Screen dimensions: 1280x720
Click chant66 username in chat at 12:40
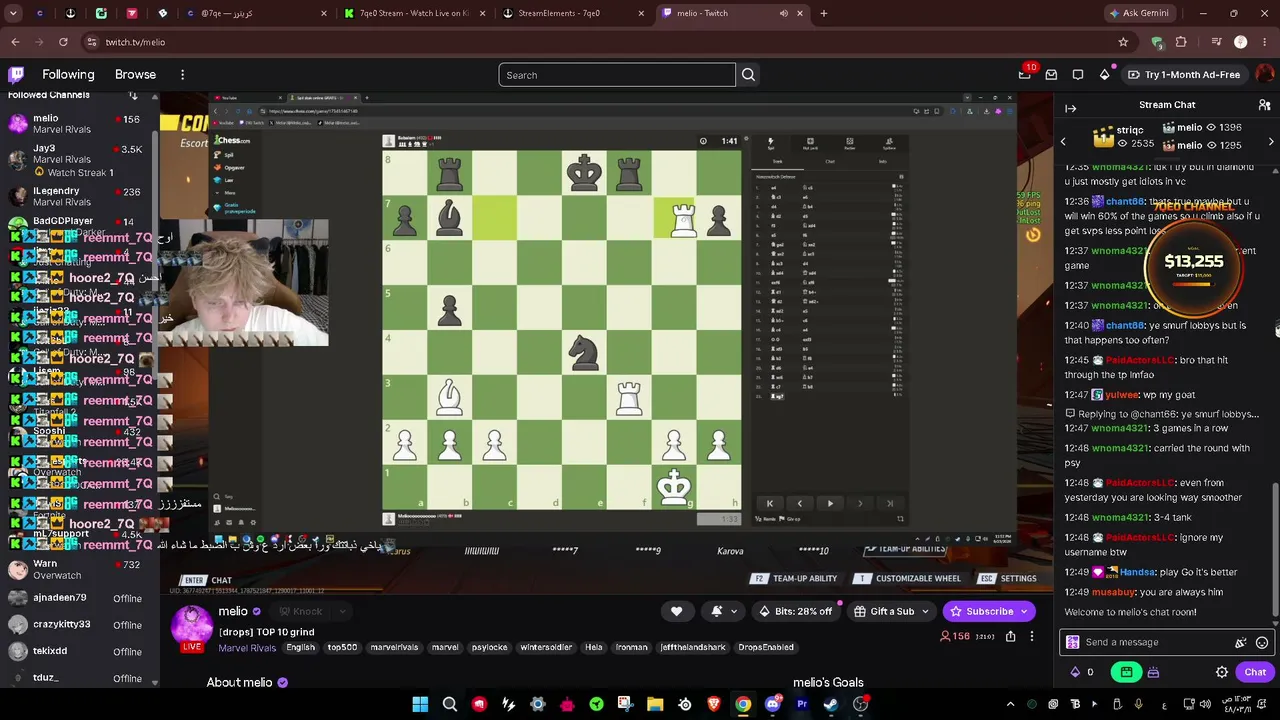(1125, 325)
